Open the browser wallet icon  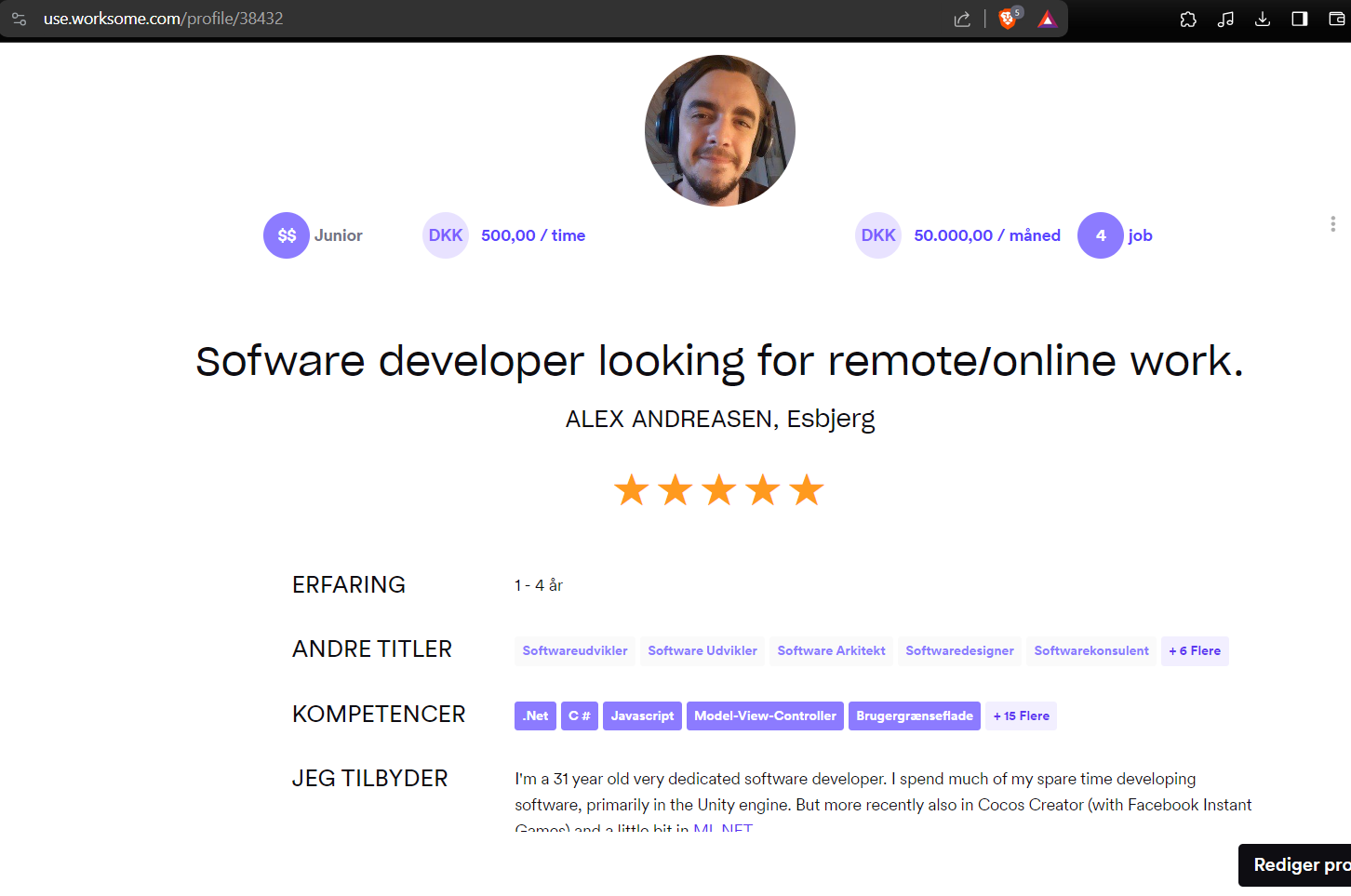[x=1337, y=18]
